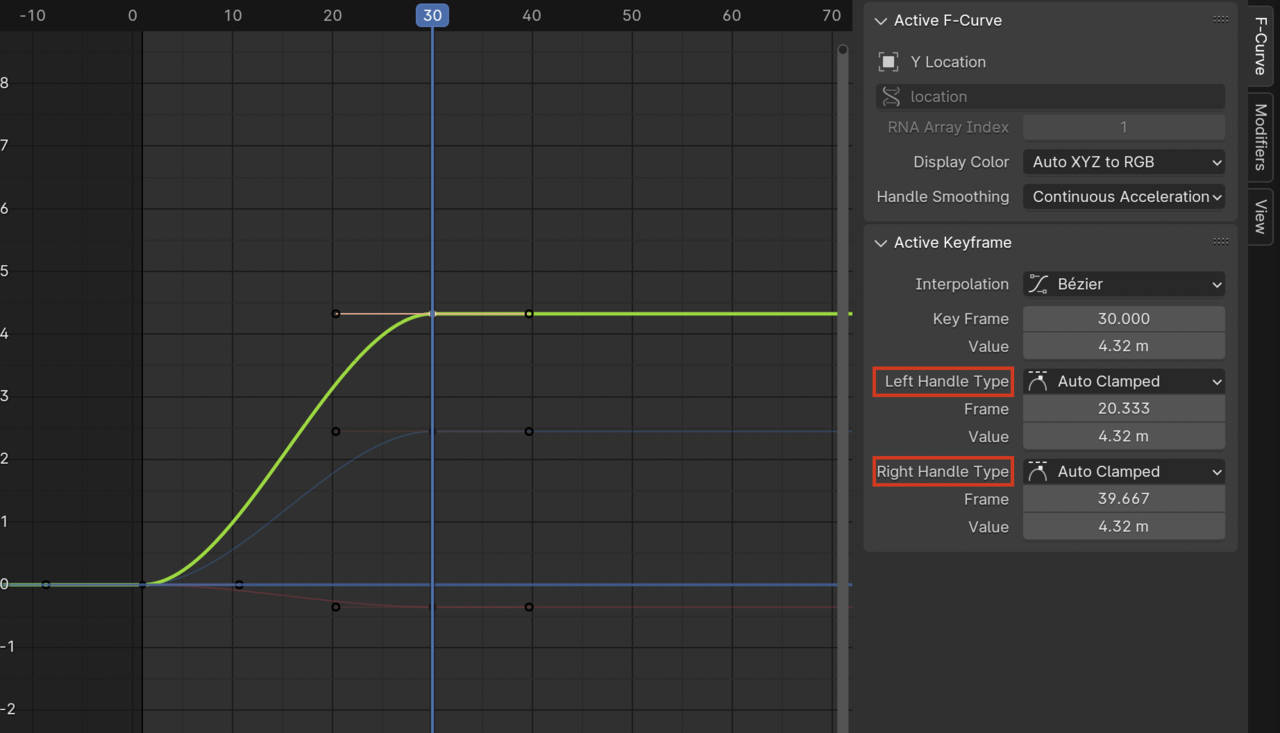Image resolution: width=1280 pixels, height=733 pixels.
Task: Click frame 20 on the timeline ruler
Action: coord(332,16)
